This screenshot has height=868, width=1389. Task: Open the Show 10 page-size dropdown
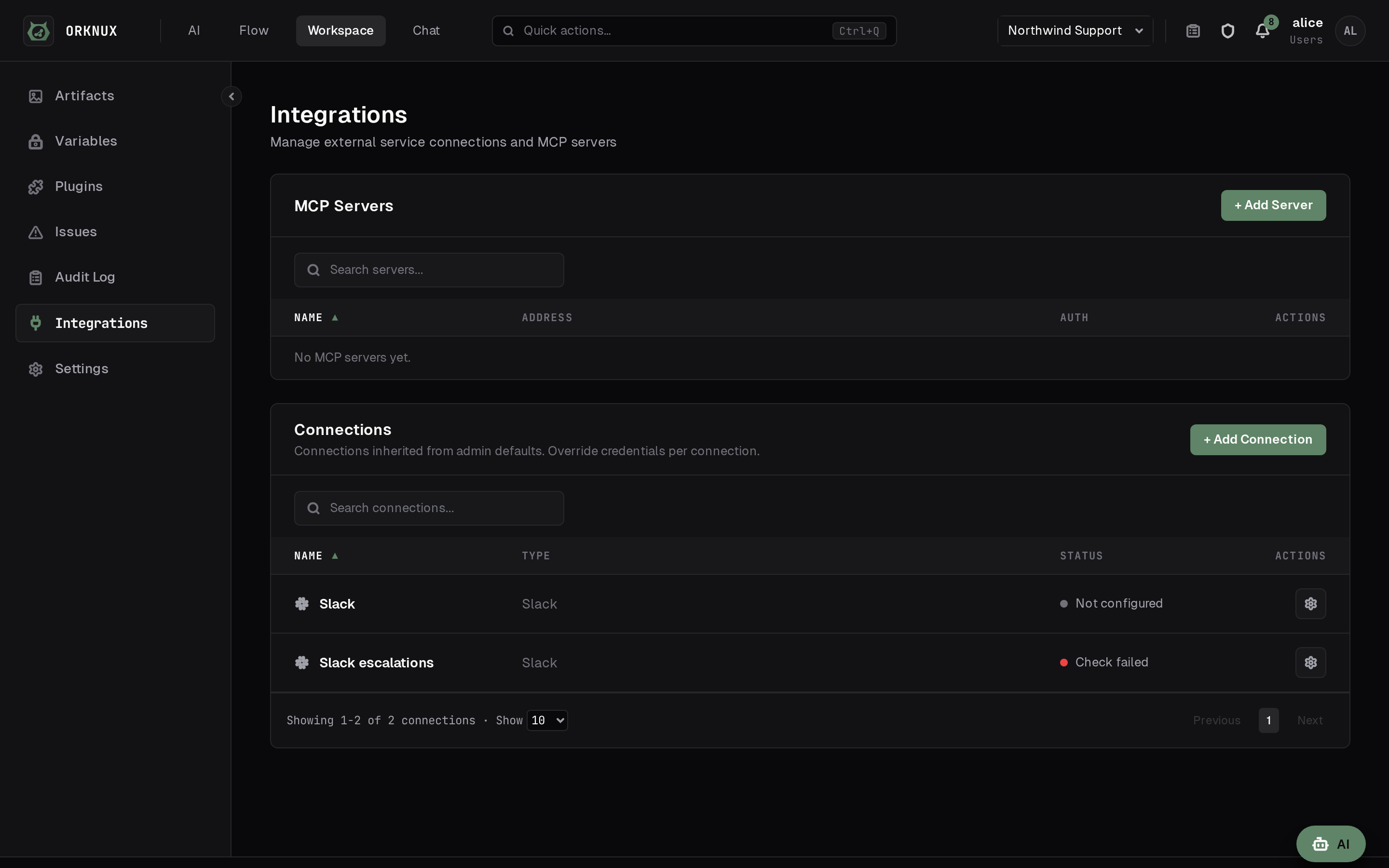click(x=547, y=720)
